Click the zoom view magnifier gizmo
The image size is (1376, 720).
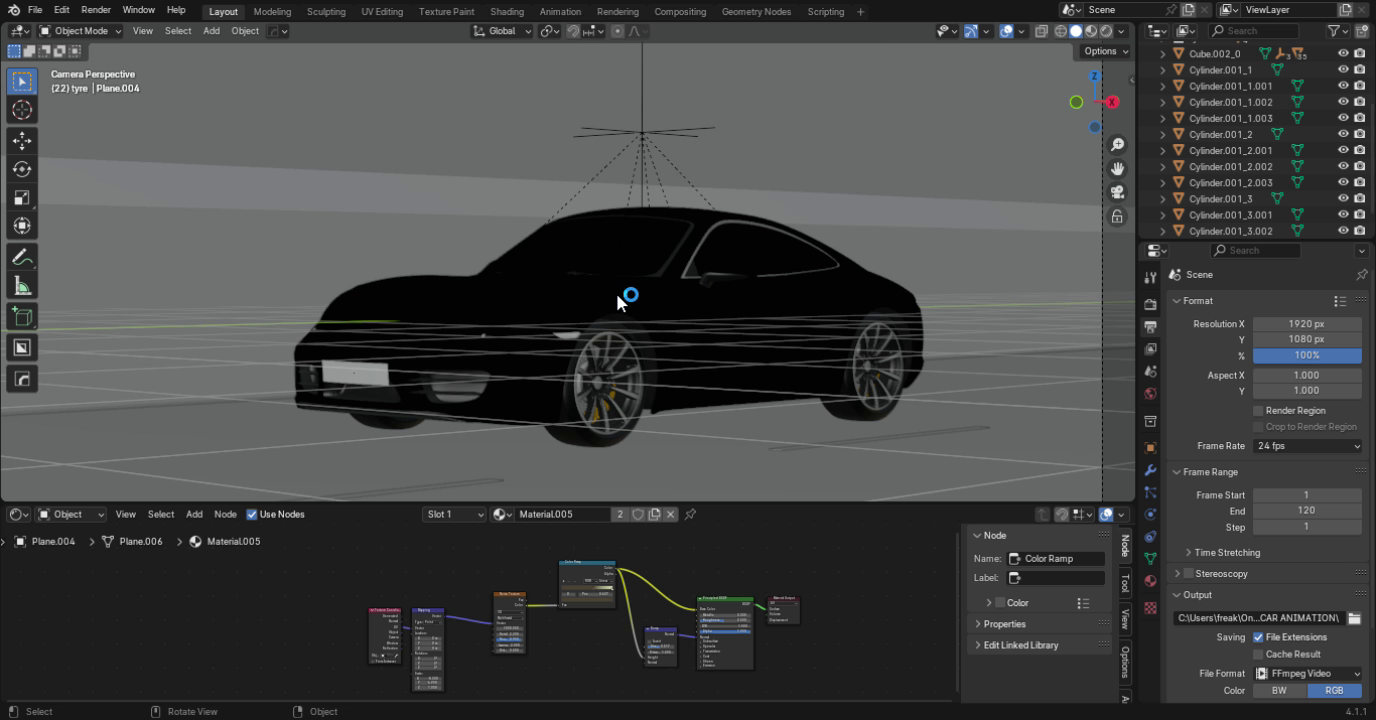(x=1118, y=145)
